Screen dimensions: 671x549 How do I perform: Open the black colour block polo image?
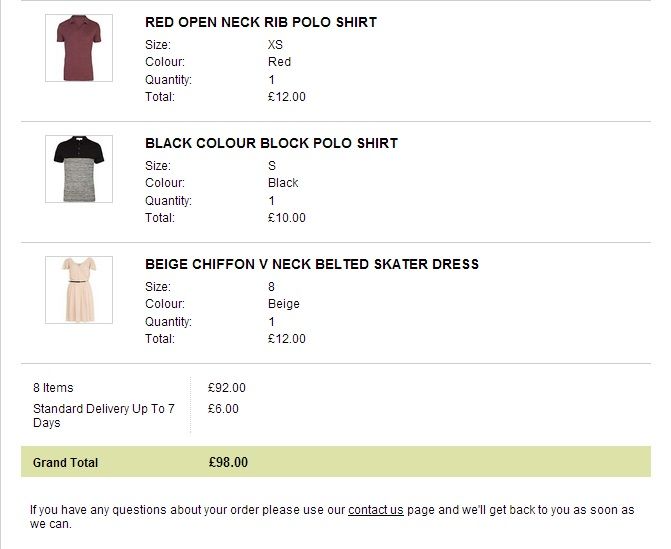click(x=78, y=169)
